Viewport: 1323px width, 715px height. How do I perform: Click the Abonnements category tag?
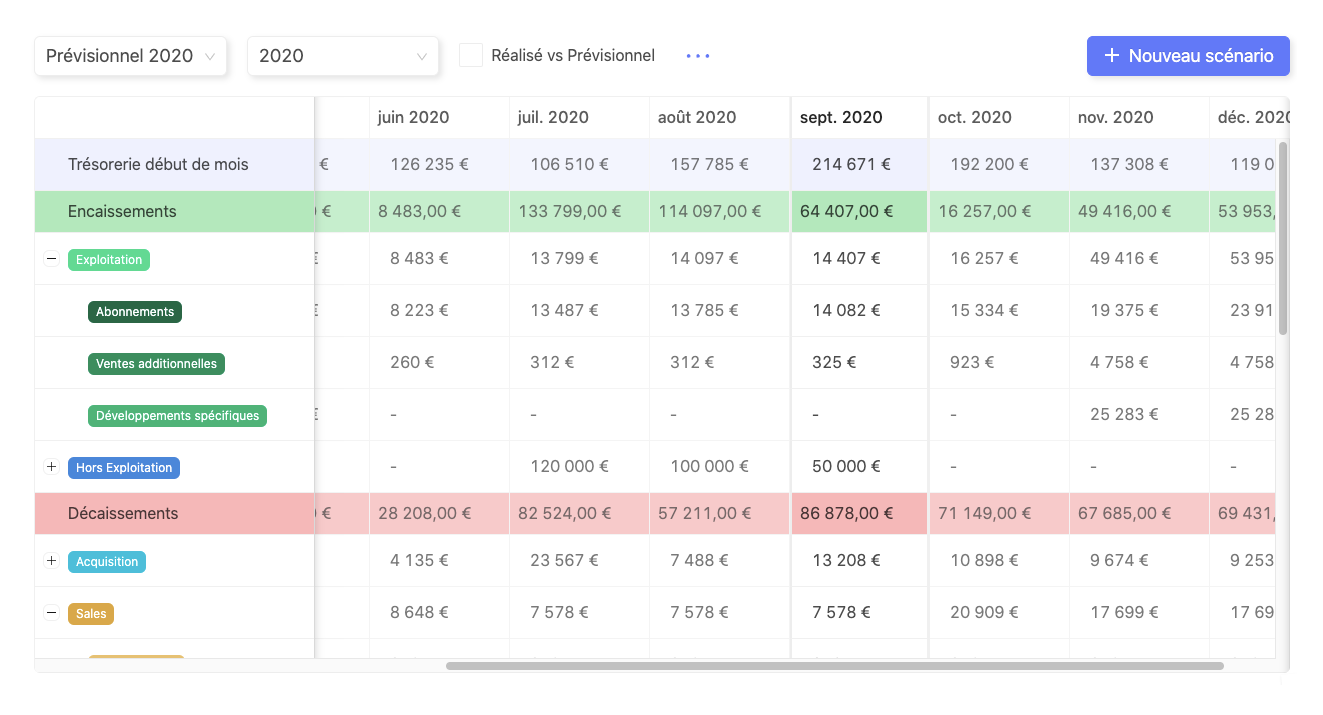click(135, 311)
